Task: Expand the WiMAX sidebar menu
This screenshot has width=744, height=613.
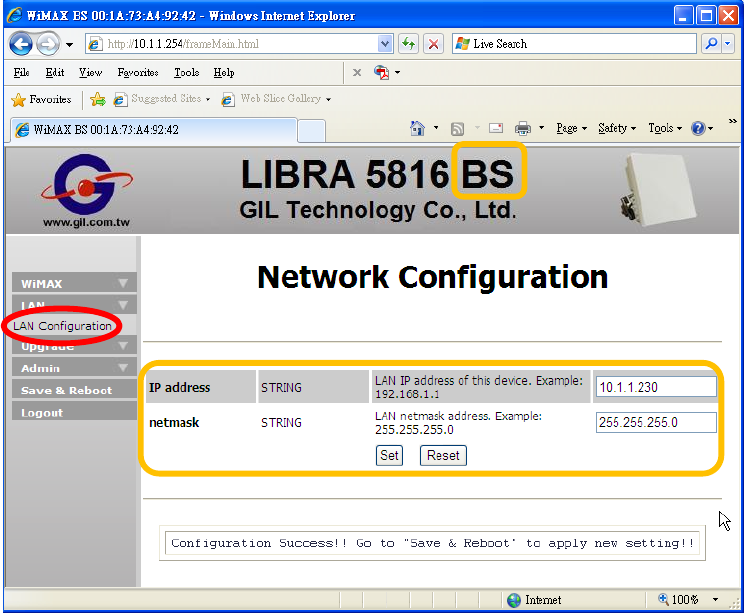Action: [74, 283]
